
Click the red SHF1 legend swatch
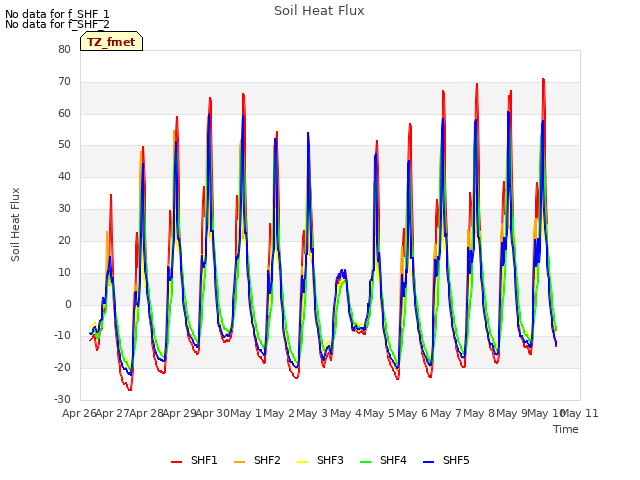point(176,462)
